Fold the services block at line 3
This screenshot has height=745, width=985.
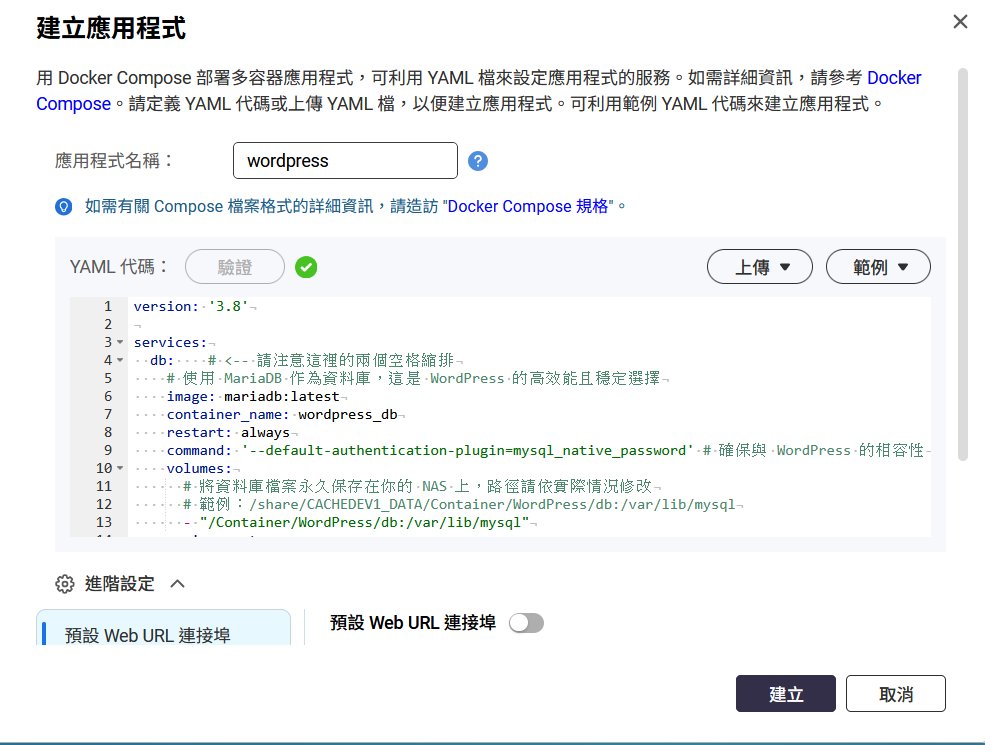[x=120, y=342]
